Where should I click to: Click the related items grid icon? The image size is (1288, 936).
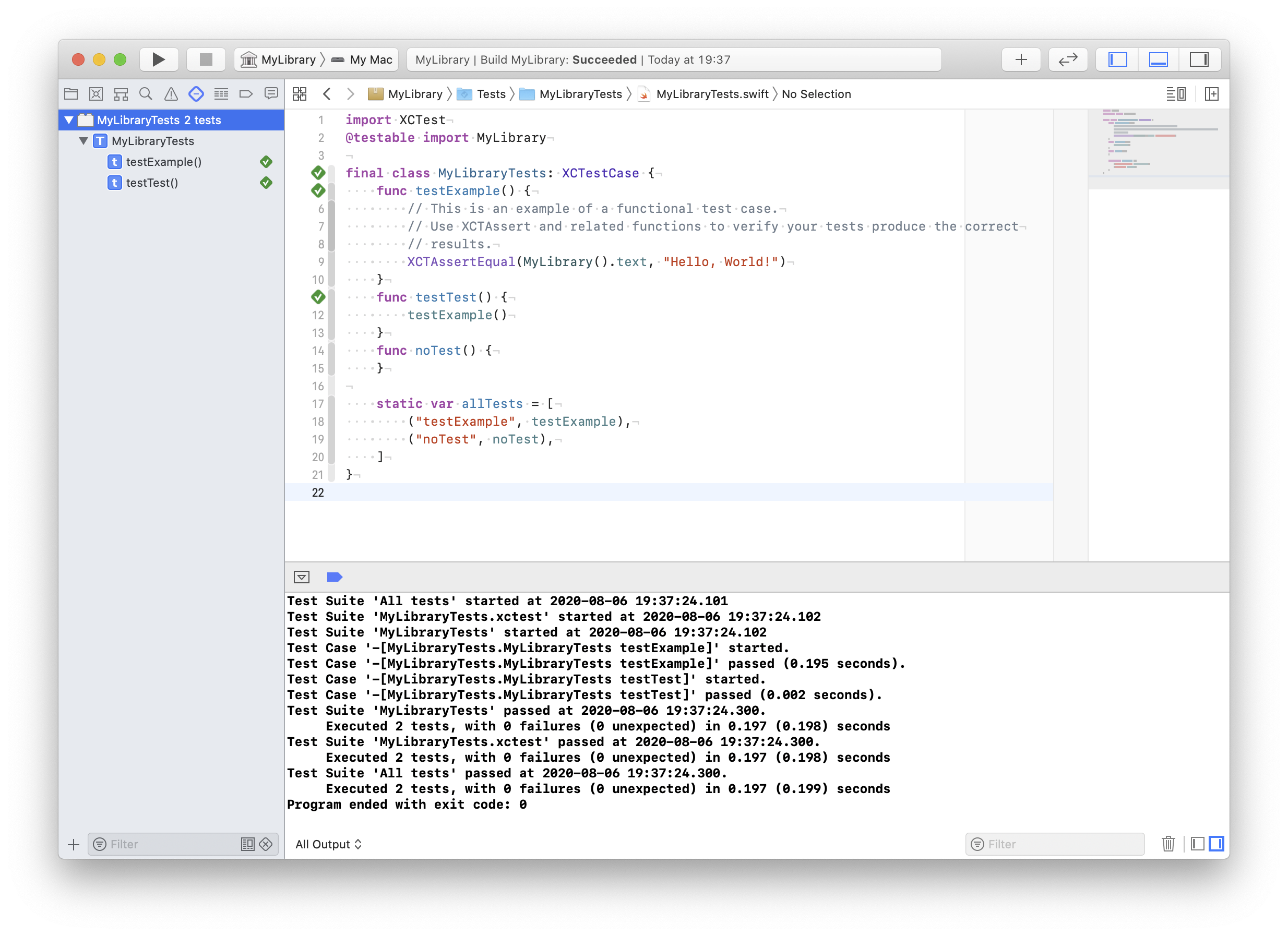[299, 94]
